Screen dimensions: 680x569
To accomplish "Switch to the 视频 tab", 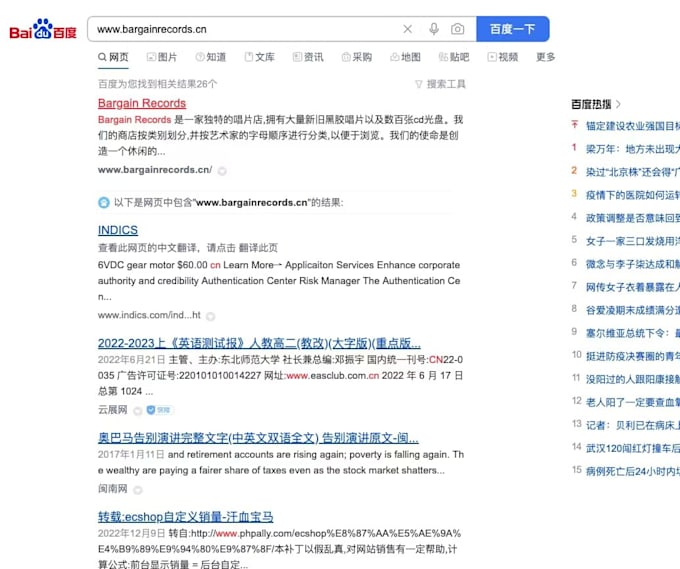I will (x=503, y=57).
